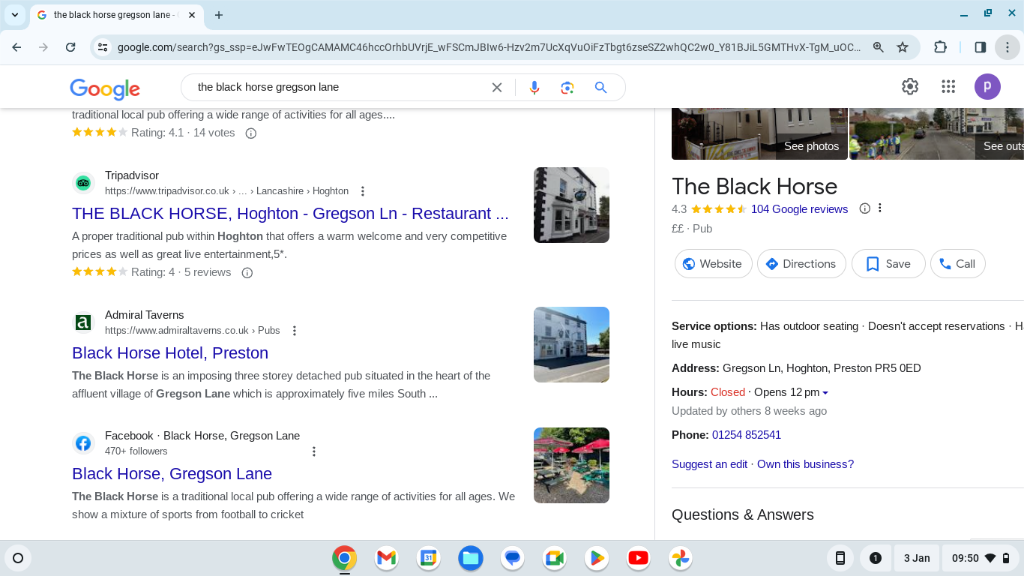
Task: Open Chrome extensions puzzle icon
Action: (x=940, y=47)
